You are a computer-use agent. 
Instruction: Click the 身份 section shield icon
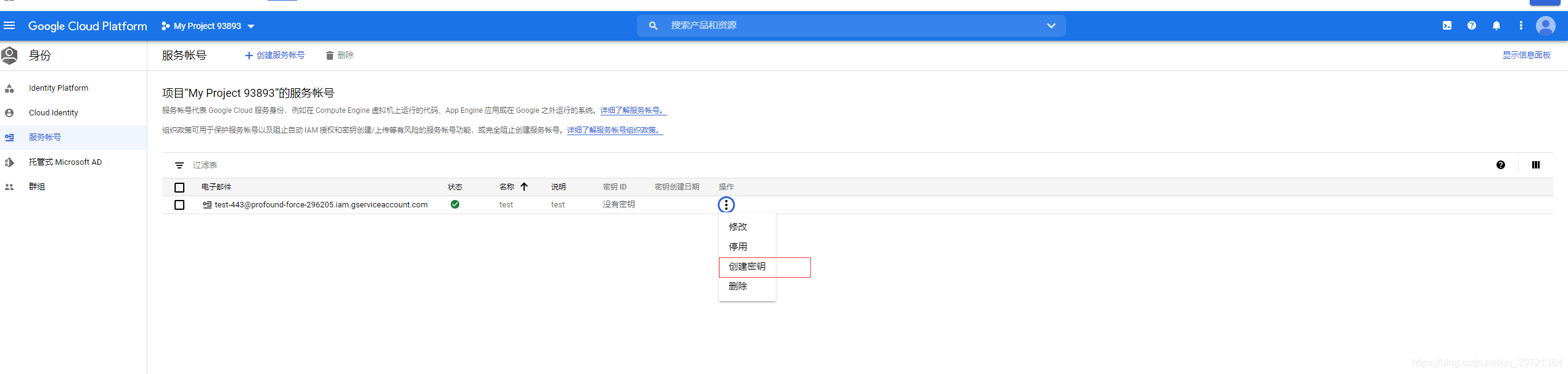click(x=9, y=56)
